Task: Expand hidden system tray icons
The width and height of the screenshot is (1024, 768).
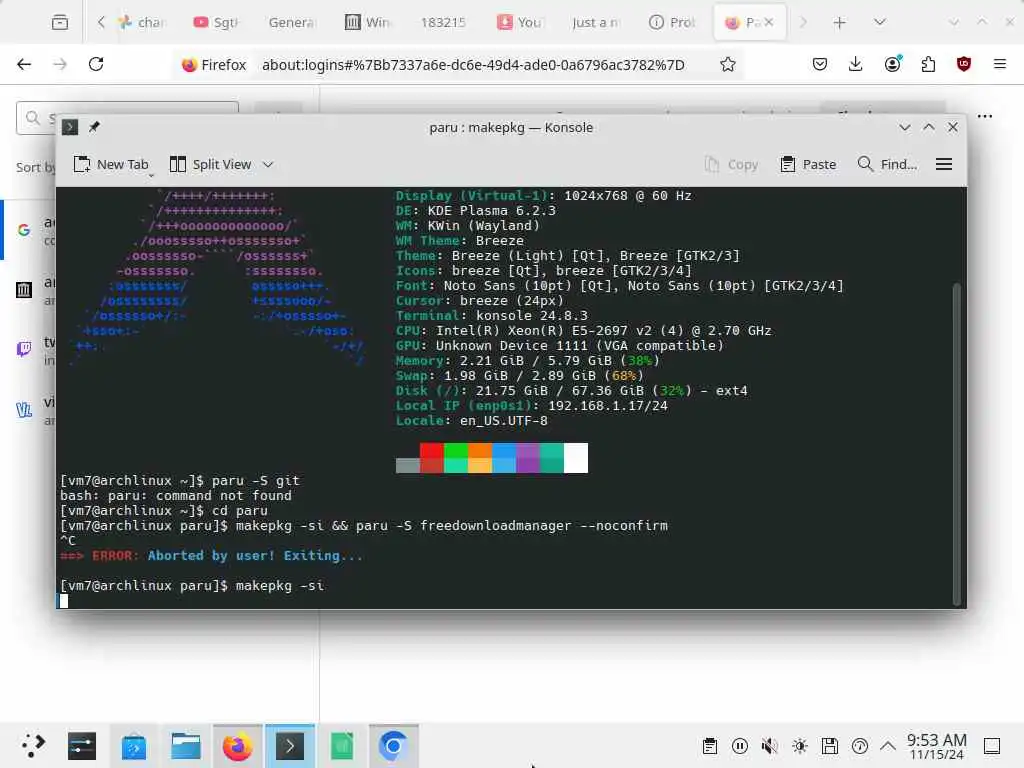Action: [x=888, y=746]
